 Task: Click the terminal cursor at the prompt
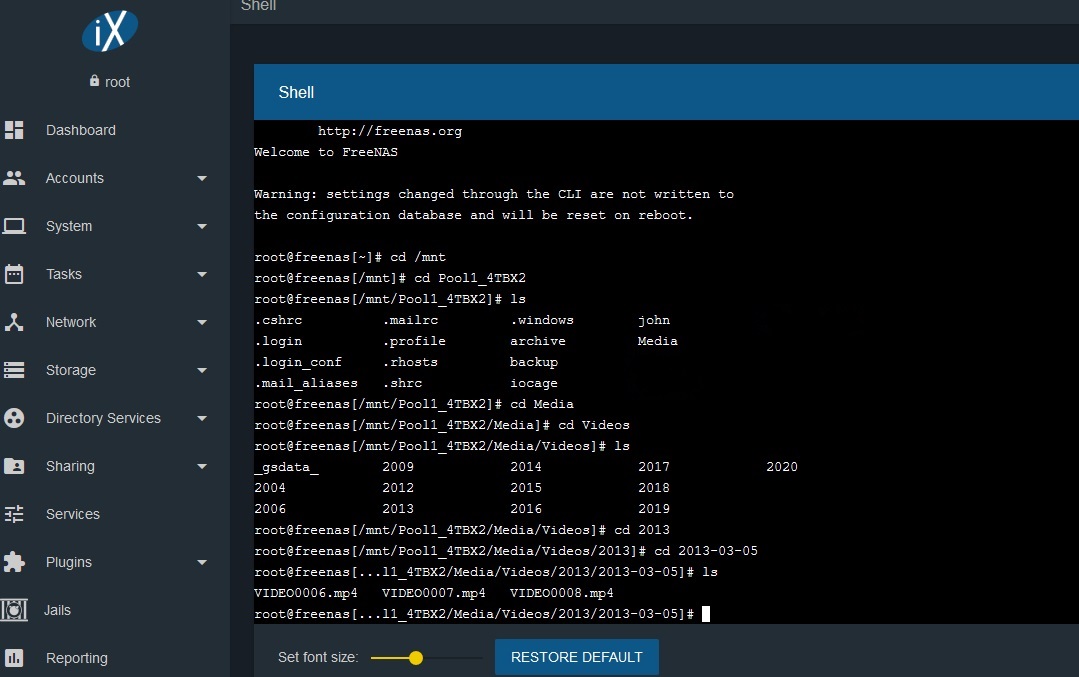705,614
